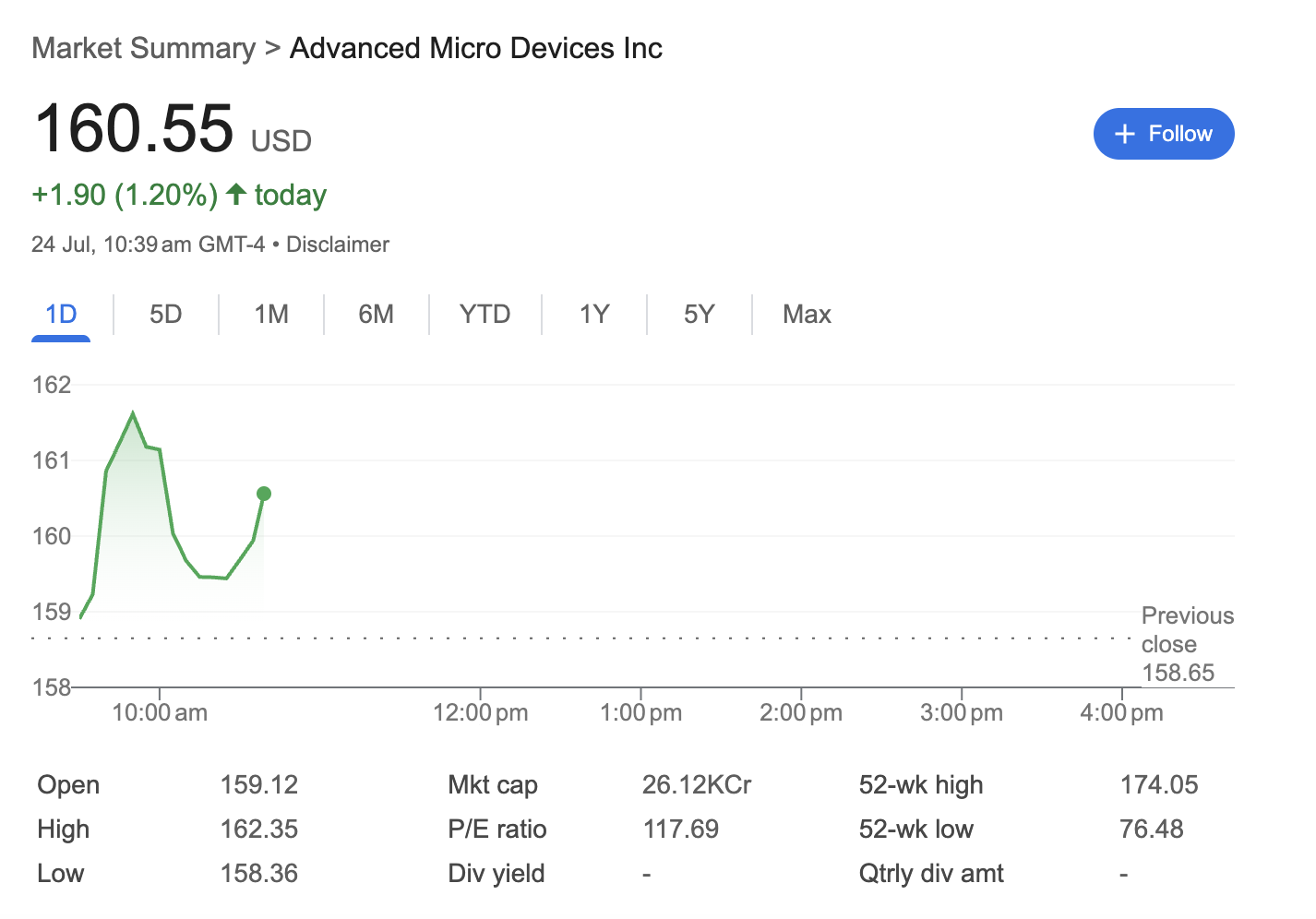Click the 12:00 pm axis label
This screenshot has width=1316, height=919.
tap(481, 712)
